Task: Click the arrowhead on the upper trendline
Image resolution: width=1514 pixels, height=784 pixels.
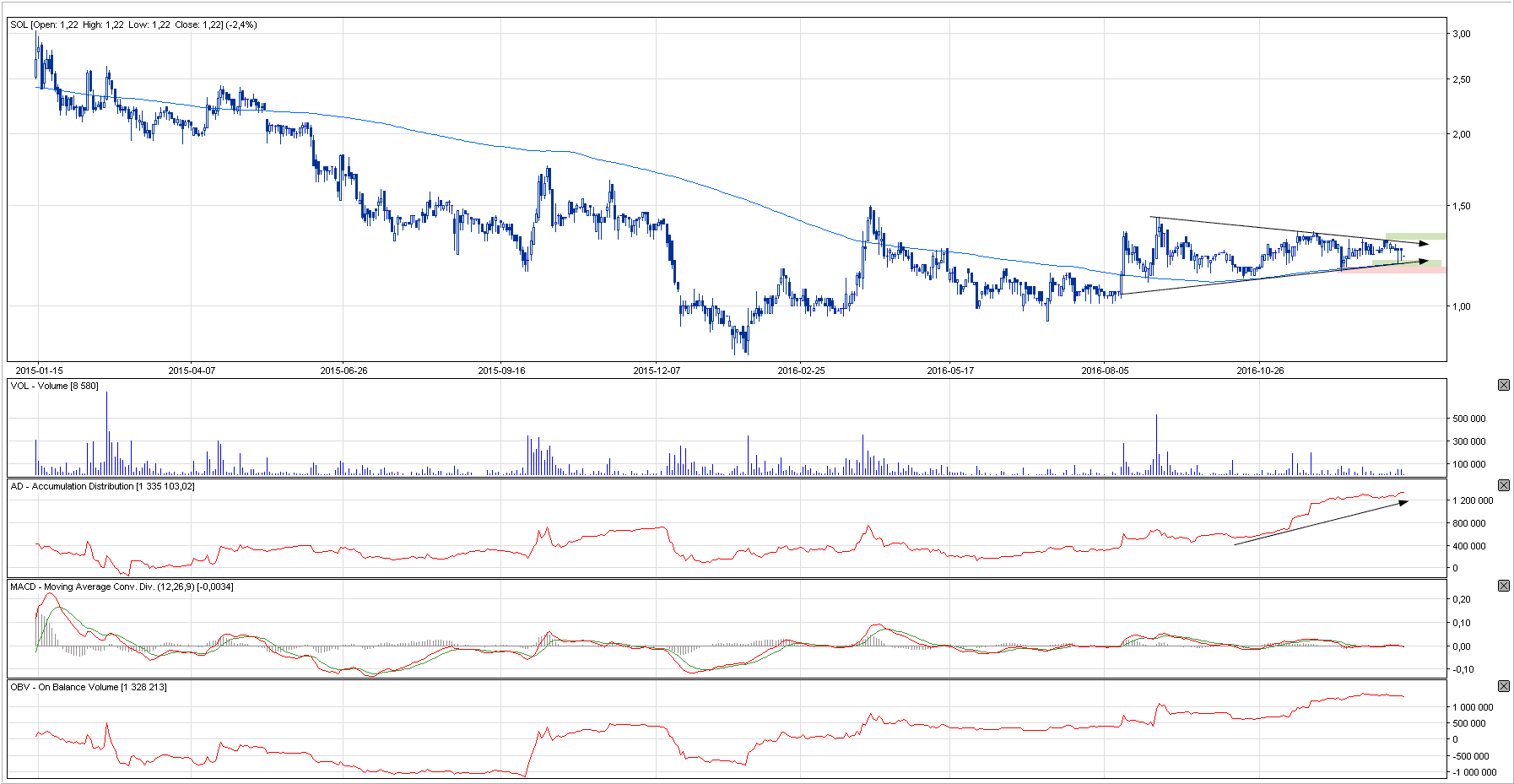Action: point(1424,244)
